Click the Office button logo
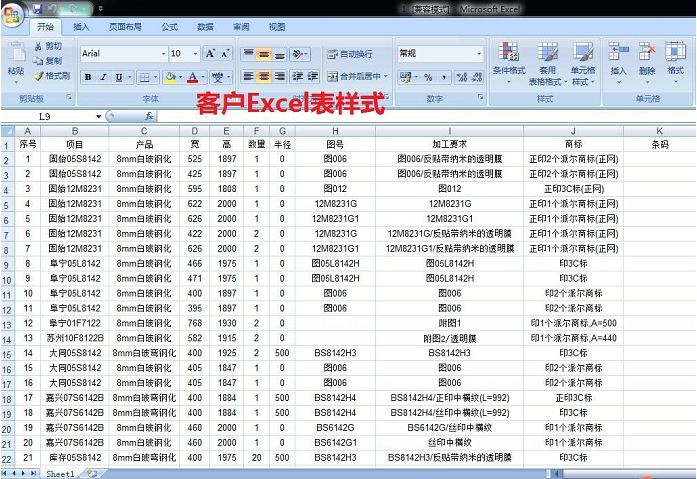This screenshot has height=479, width=697. [12, 15]
